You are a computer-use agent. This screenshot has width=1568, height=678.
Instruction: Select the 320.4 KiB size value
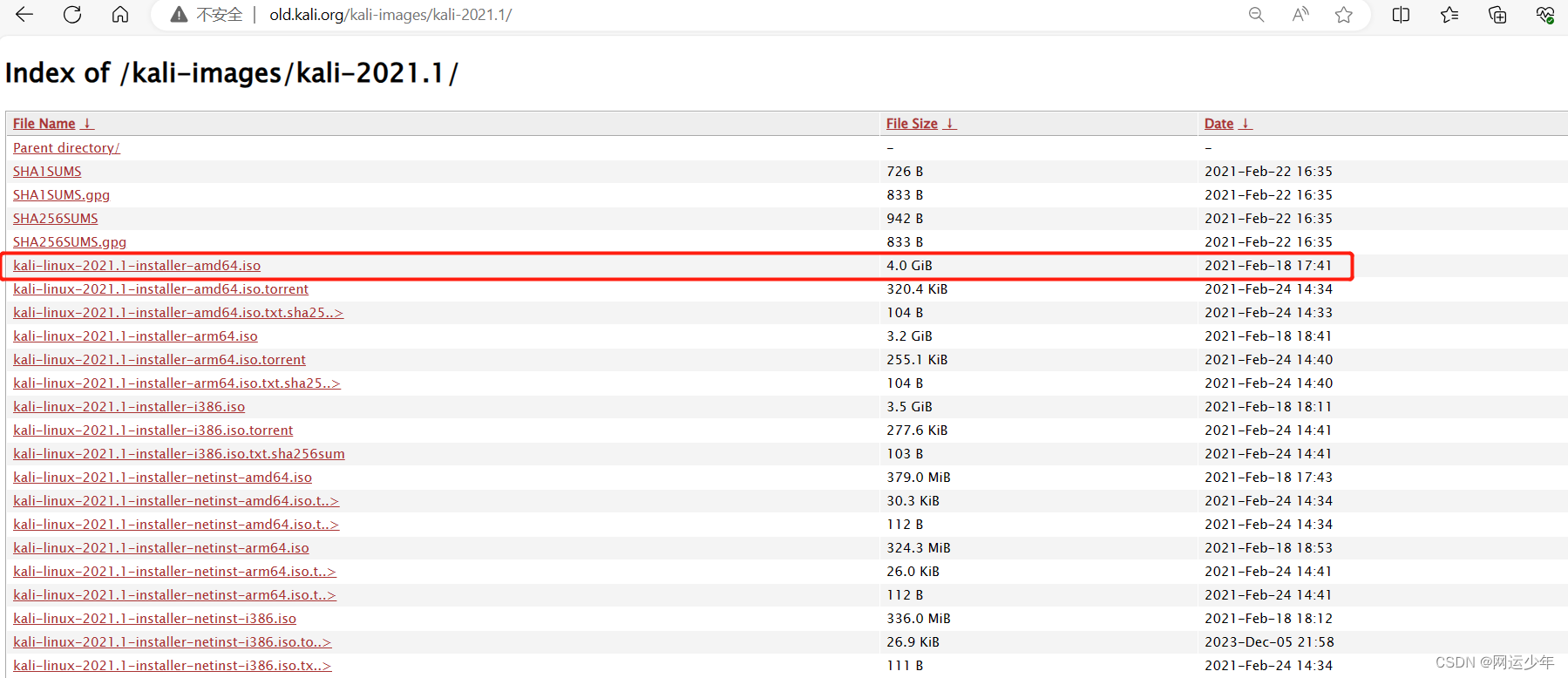tap(917, 289)
